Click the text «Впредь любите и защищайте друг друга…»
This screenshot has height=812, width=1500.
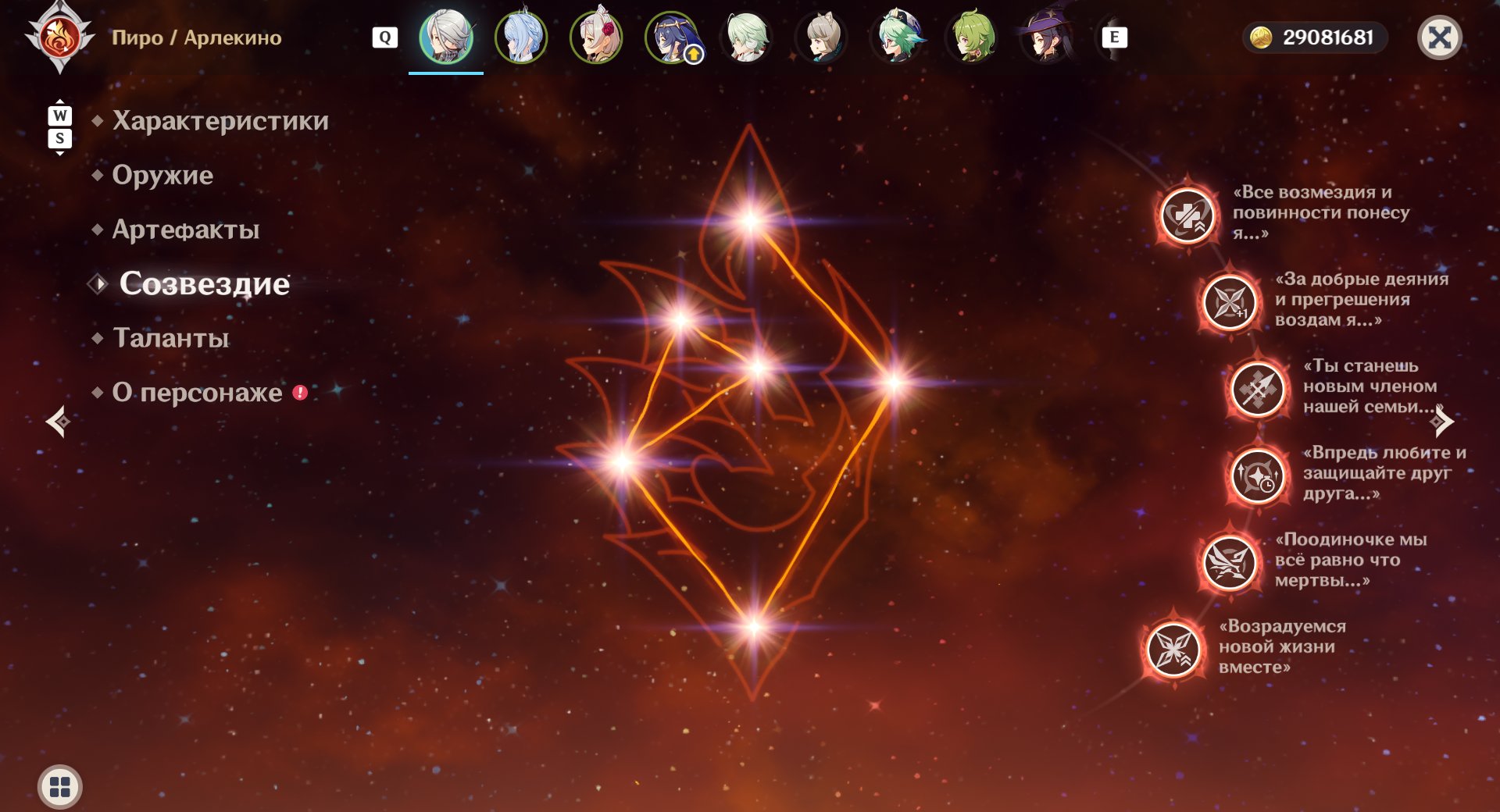1384,472
